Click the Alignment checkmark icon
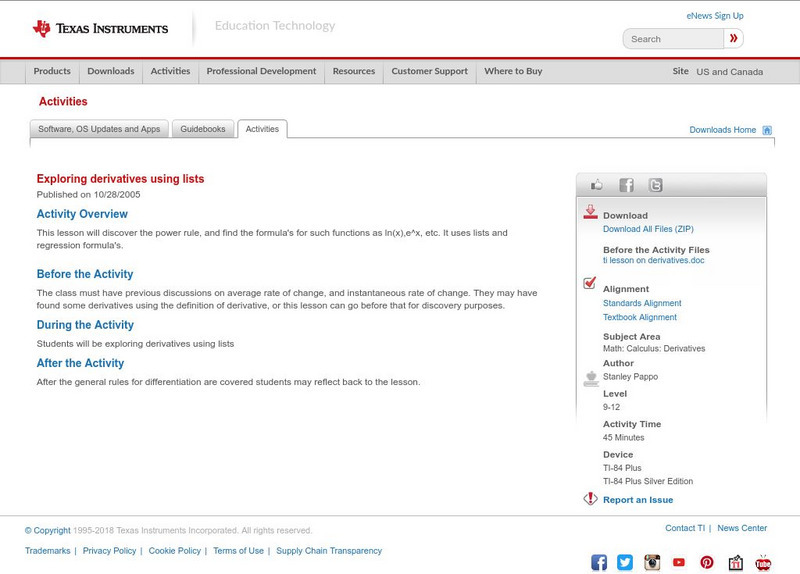 pyautogui.click(x=589, y=283)
